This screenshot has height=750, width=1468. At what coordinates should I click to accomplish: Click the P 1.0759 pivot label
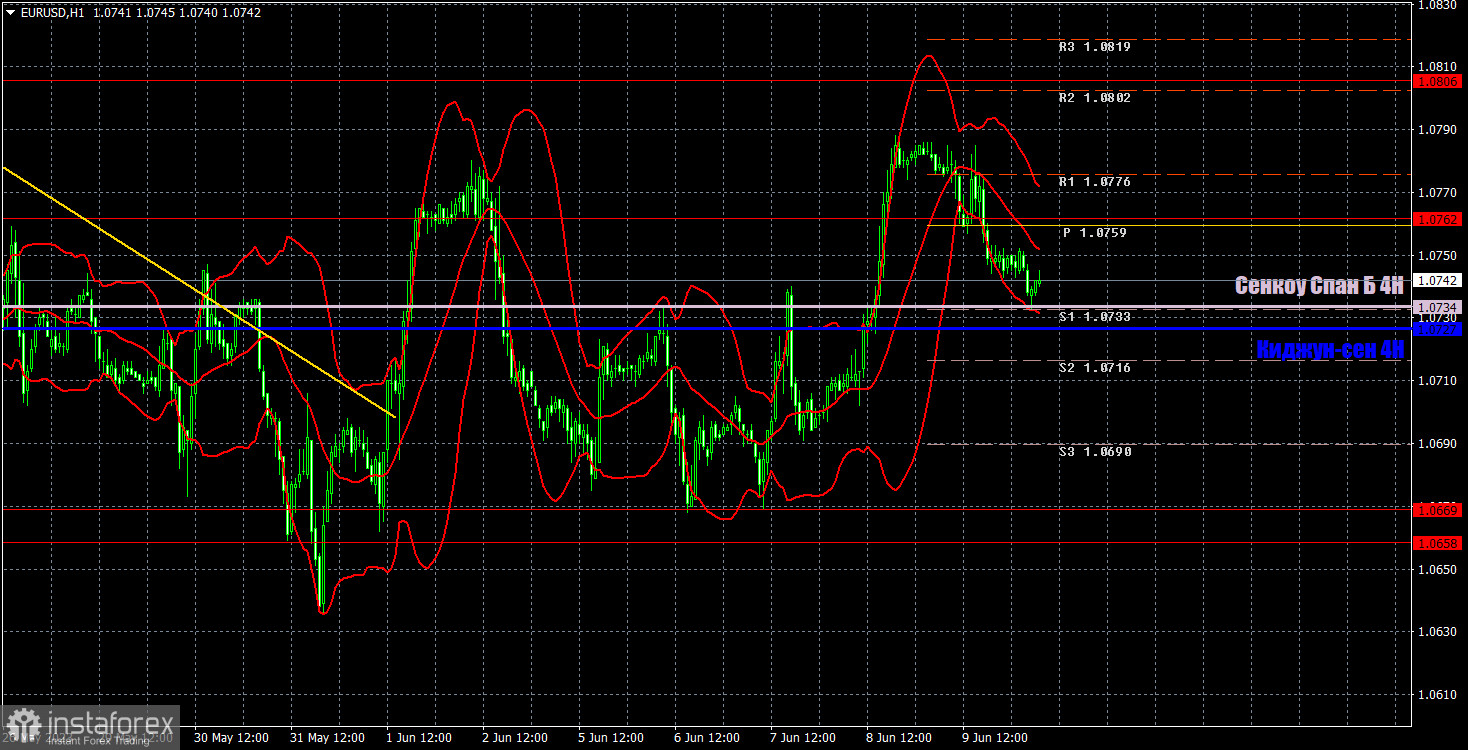[x=1095, y=233]
